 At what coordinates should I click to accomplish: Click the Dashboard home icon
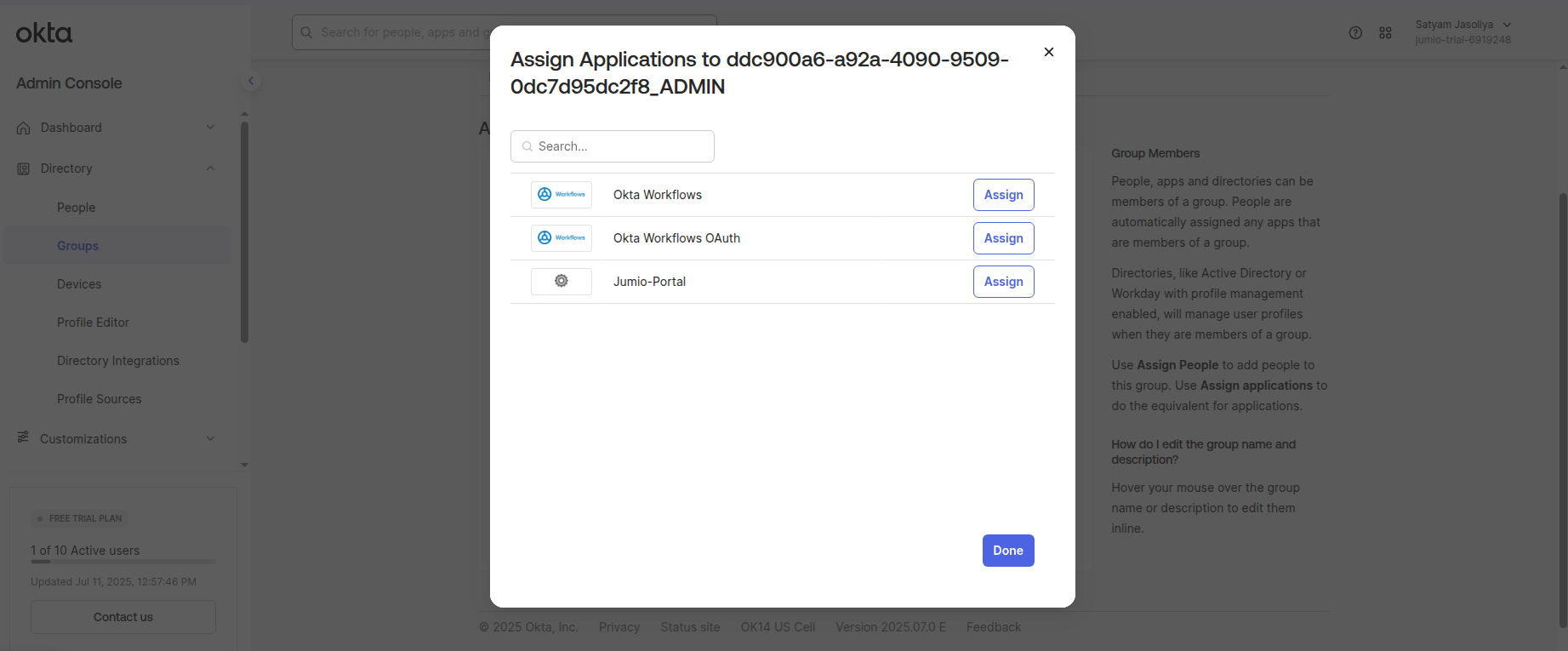pos(24,128)
